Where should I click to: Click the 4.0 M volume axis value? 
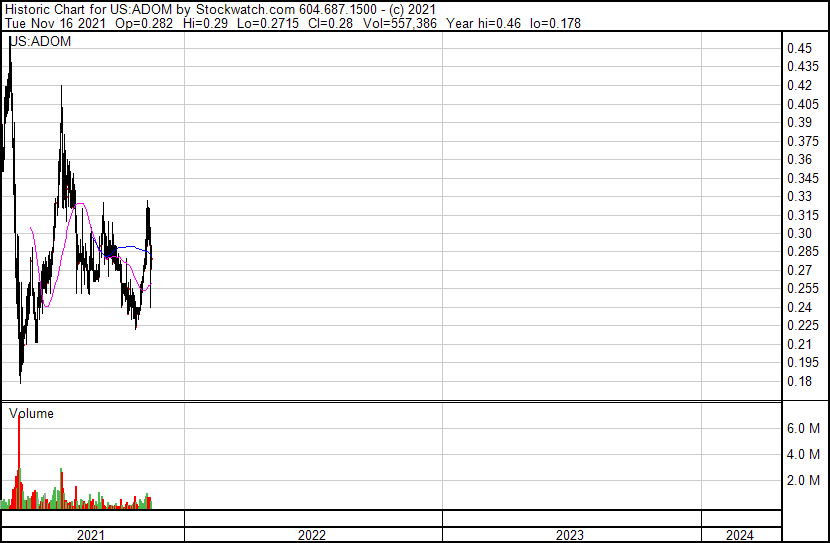tap(804, 454)
